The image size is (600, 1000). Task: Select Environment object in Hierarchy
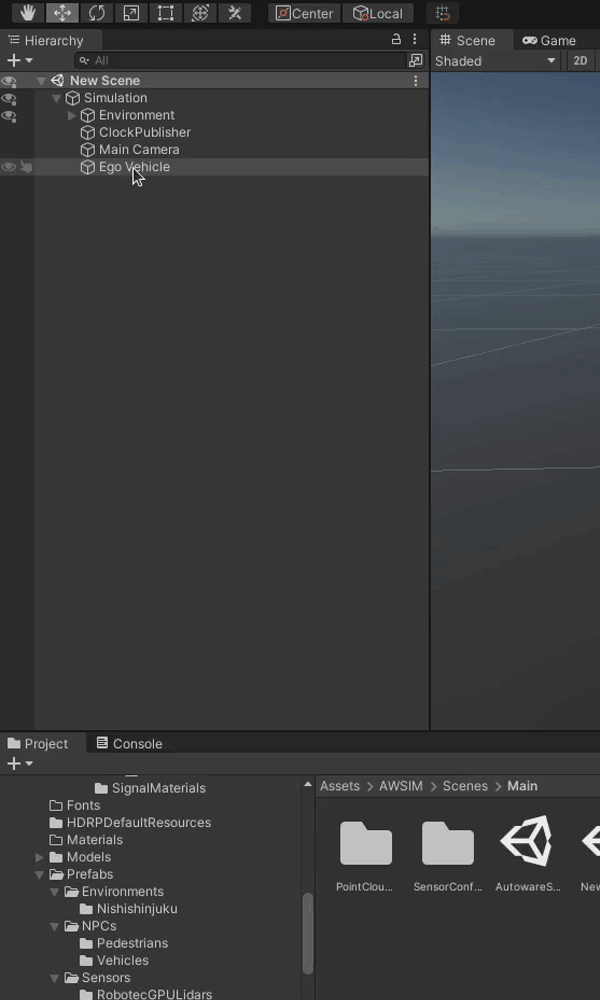click(x=136, y=115)
